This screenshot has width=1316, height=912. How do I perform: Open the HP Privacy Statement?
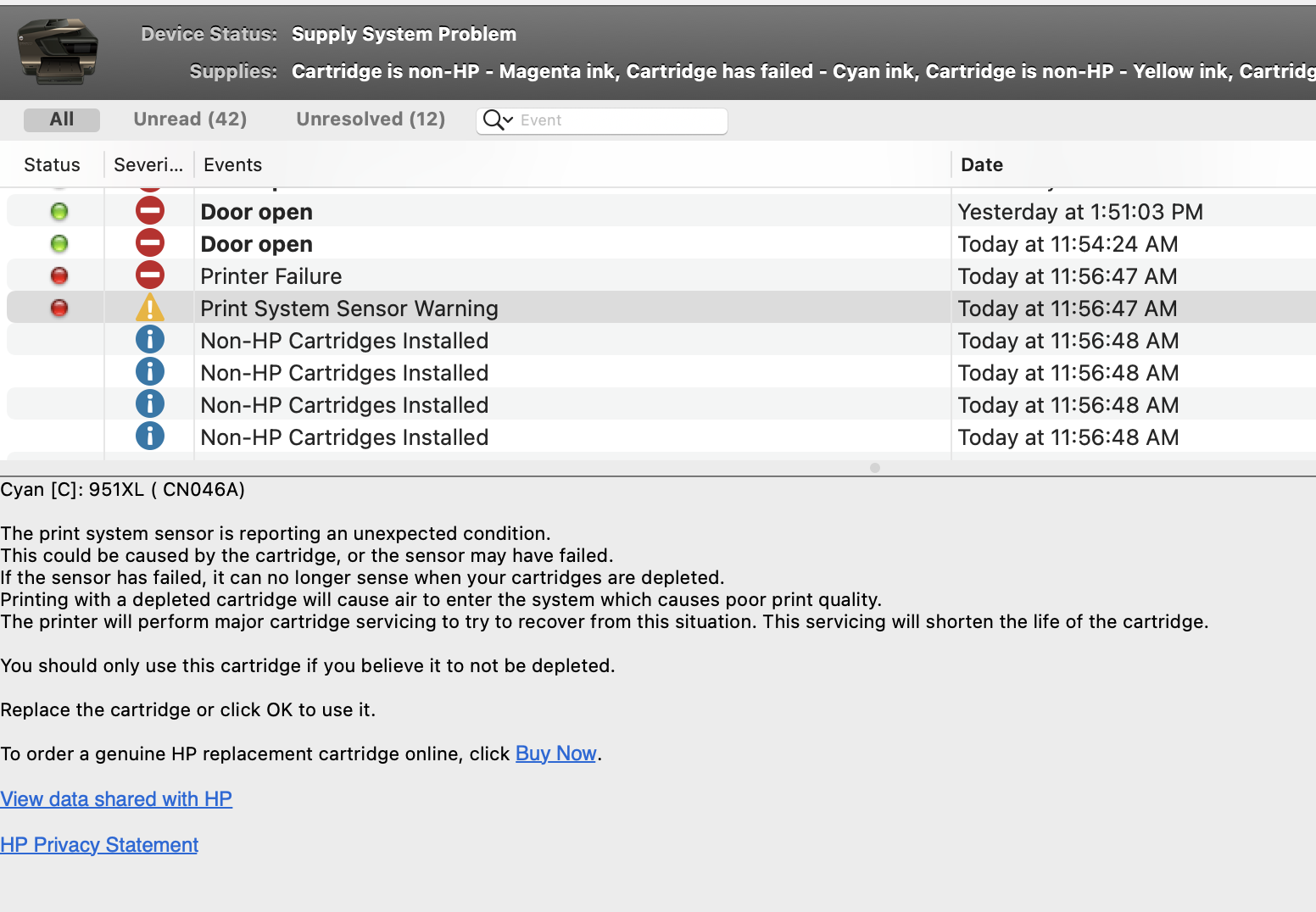tap(99, 844)
